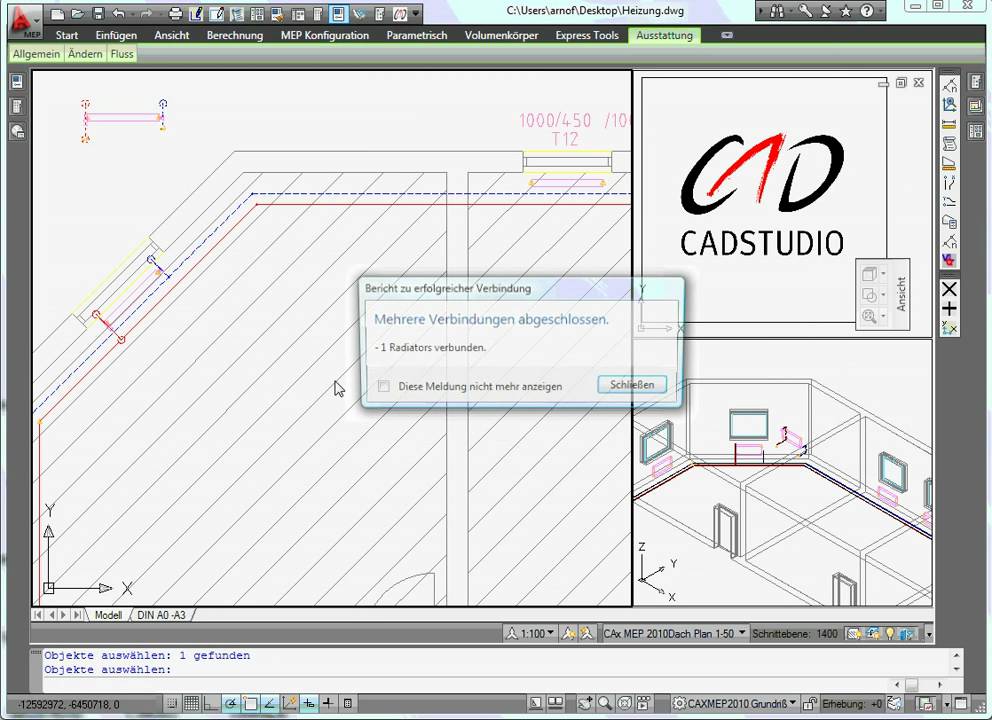The image size is (992, 720).
Task: Toggle grid display in status bar
Action: coord(192,704)
